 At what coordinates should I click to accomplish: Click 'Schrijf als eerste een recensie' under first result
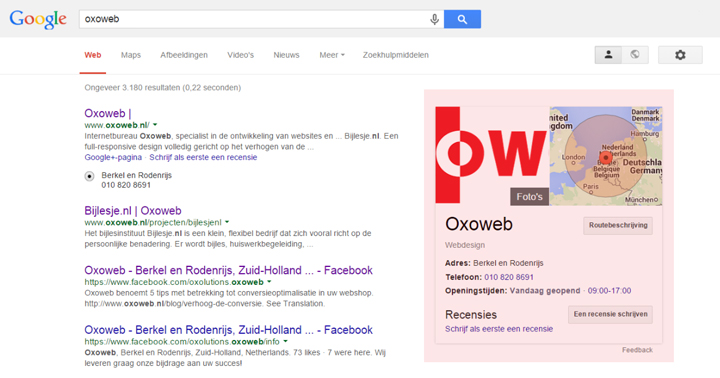203,158
